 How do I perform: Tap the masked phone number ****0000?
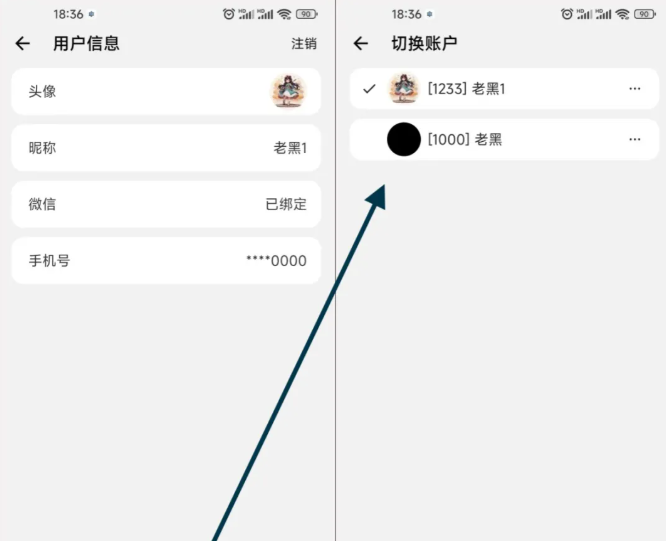[277, 261]
